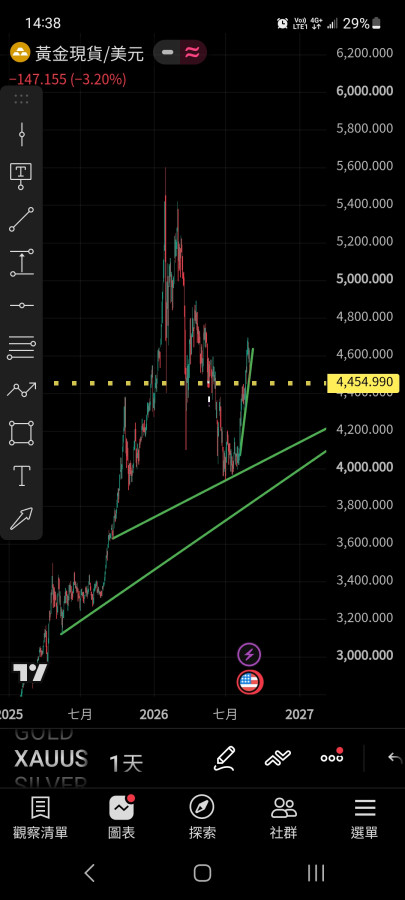Choose the trend line drawing tool

click(x=21, y=220)
